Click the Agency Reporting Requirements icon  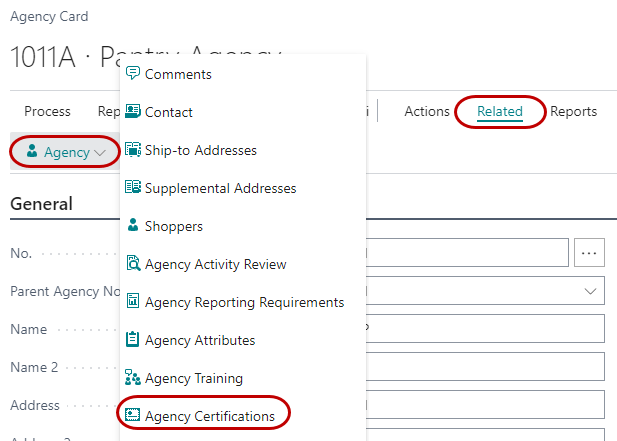tap(132, 302)
